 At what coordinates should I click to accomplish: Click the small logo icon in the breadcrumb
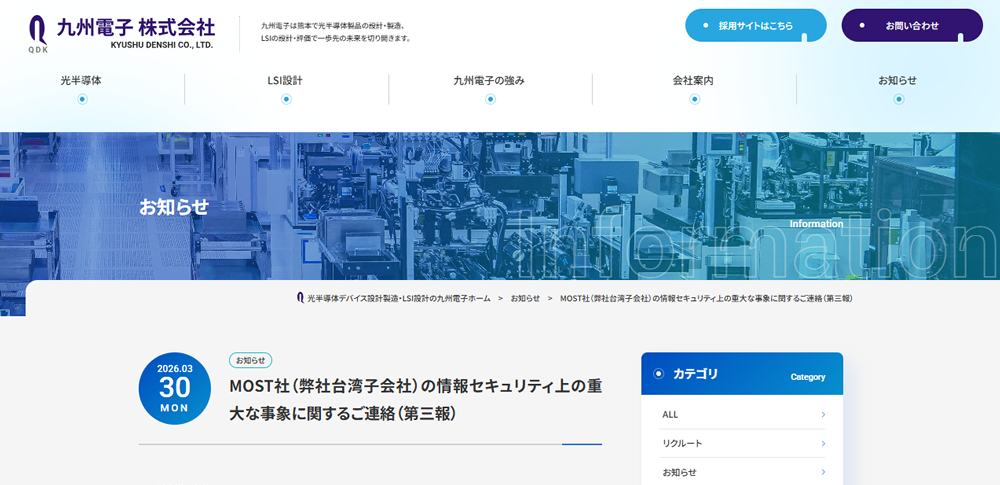coord(300,298)
